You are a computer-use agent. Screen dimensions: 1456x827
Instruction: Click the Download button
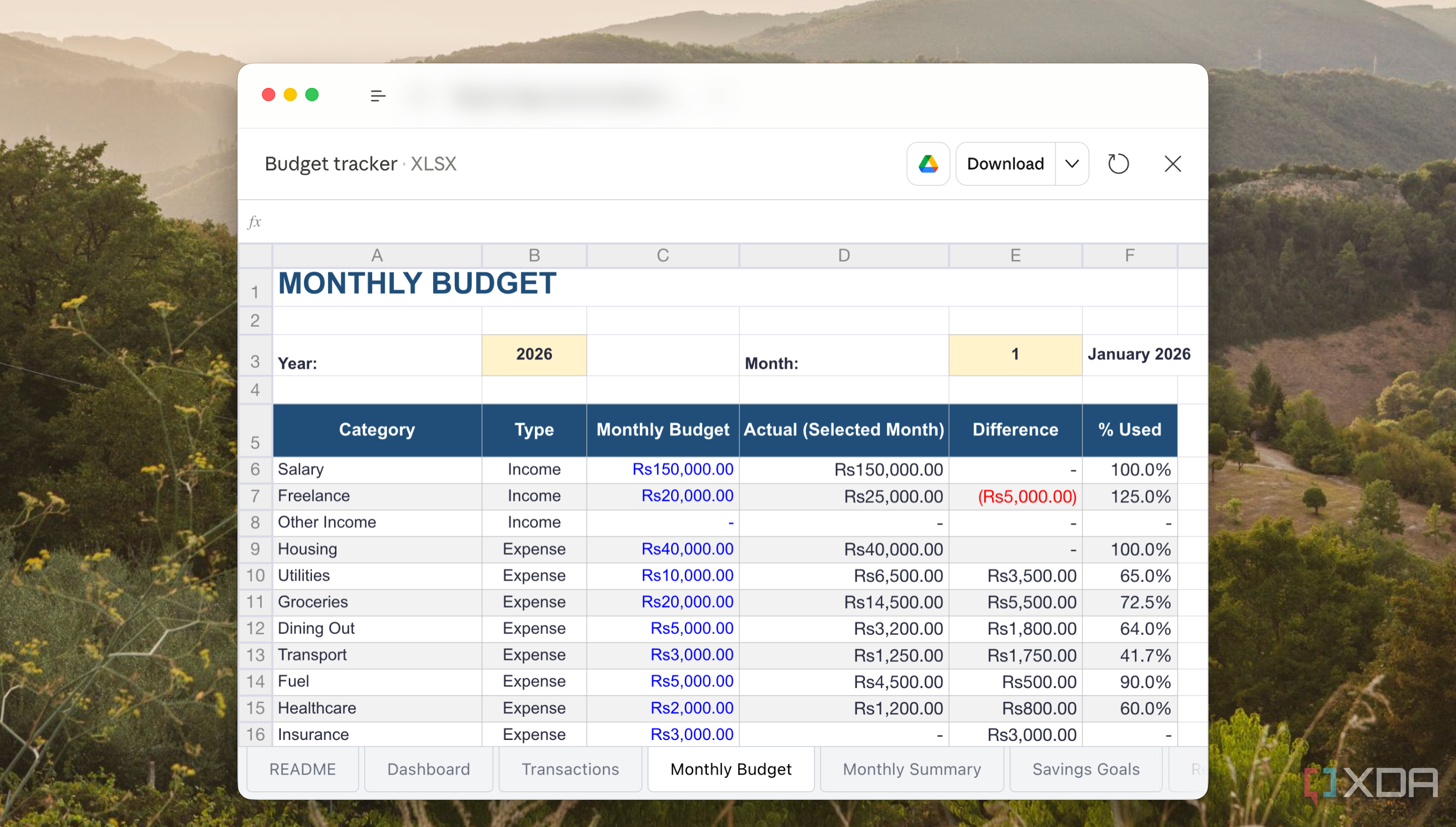click(x=1006, y=163)
